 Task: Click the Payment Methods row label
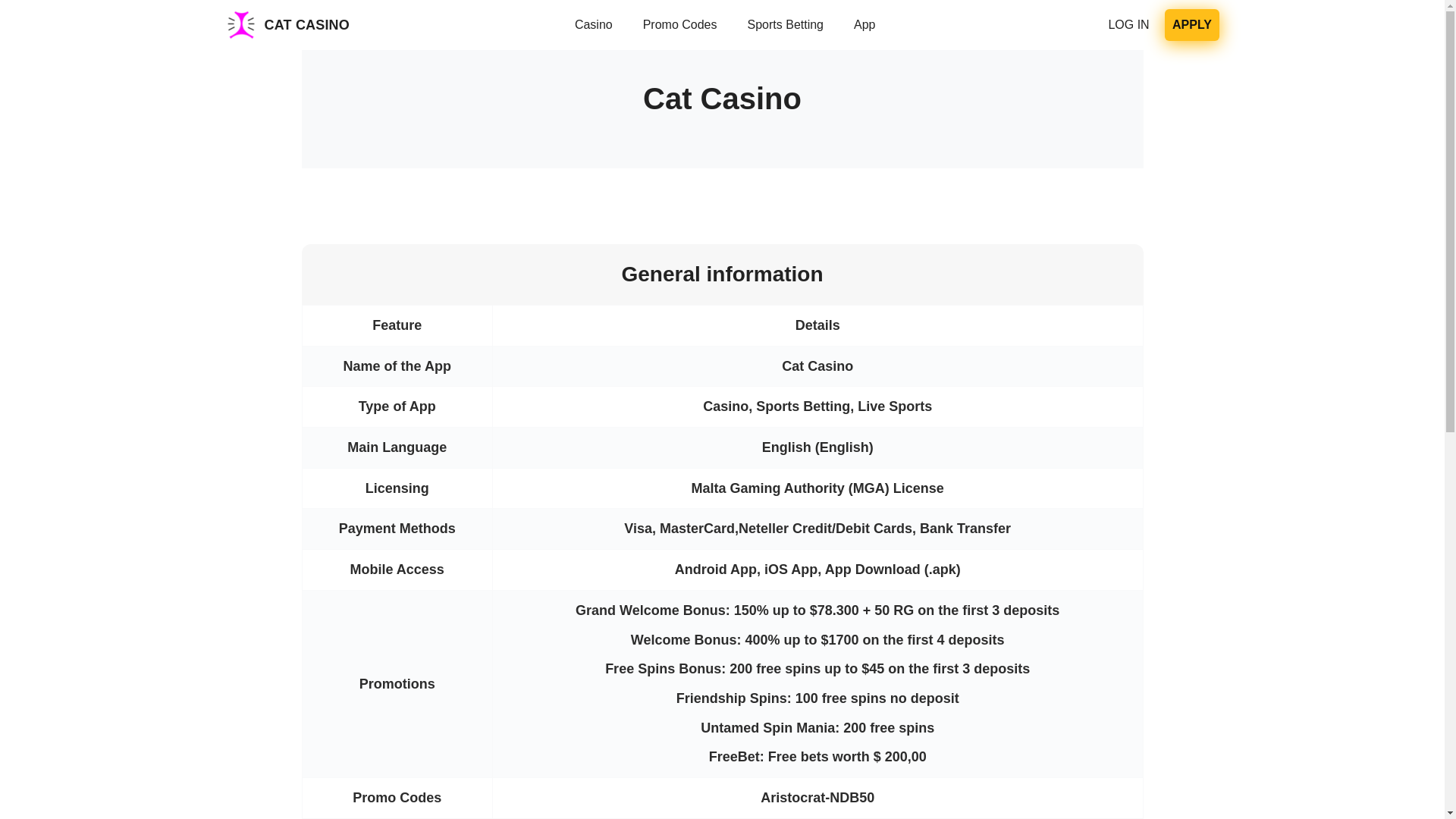(397, 529)
